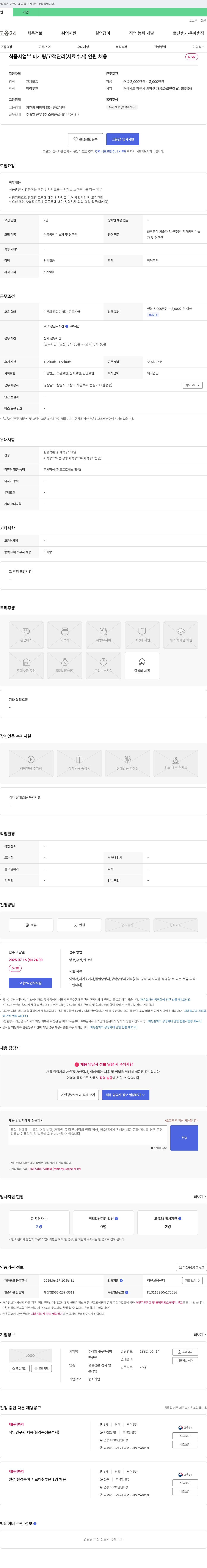Click the 필기 screening method tile

click(x=127, y=925)
